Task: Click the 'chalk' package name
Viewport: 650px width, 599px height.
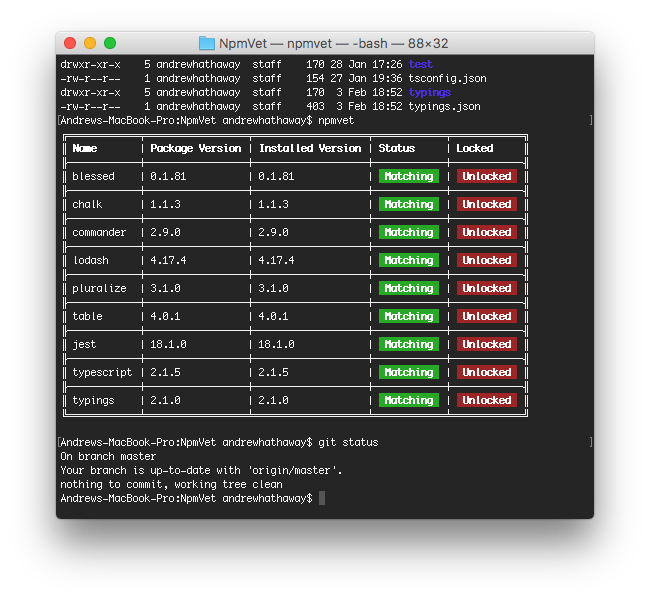Action: tap(87, 204)
